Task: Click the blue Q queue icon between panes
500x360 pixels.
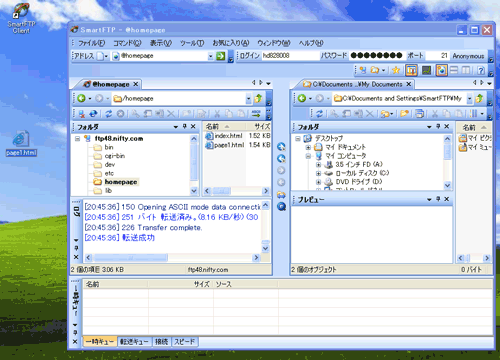Action: (281, 207)
